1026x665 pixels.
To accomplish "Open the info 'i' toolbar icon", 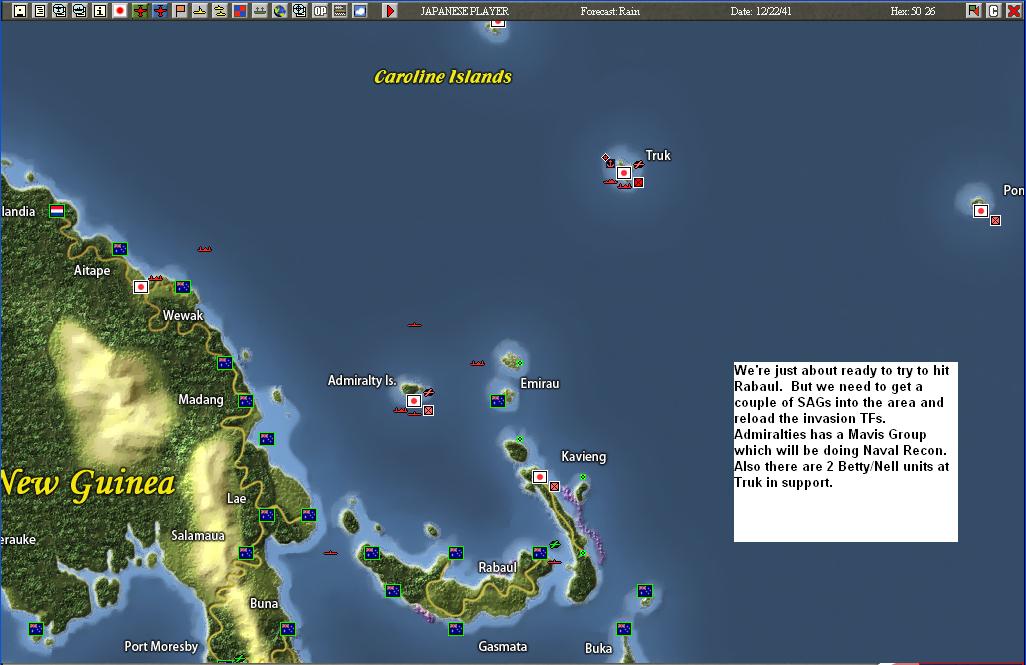I will pyautogui.click(x=99, y=10).
